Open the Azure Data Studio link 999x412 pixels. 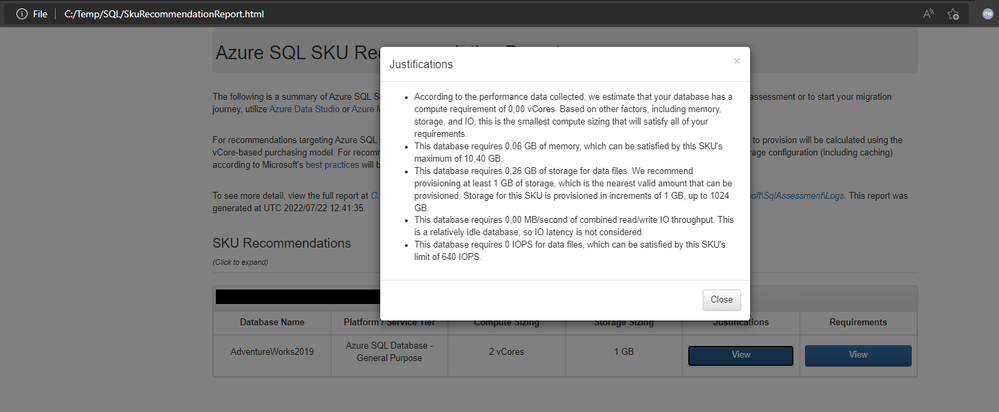[x=305, y=109]
